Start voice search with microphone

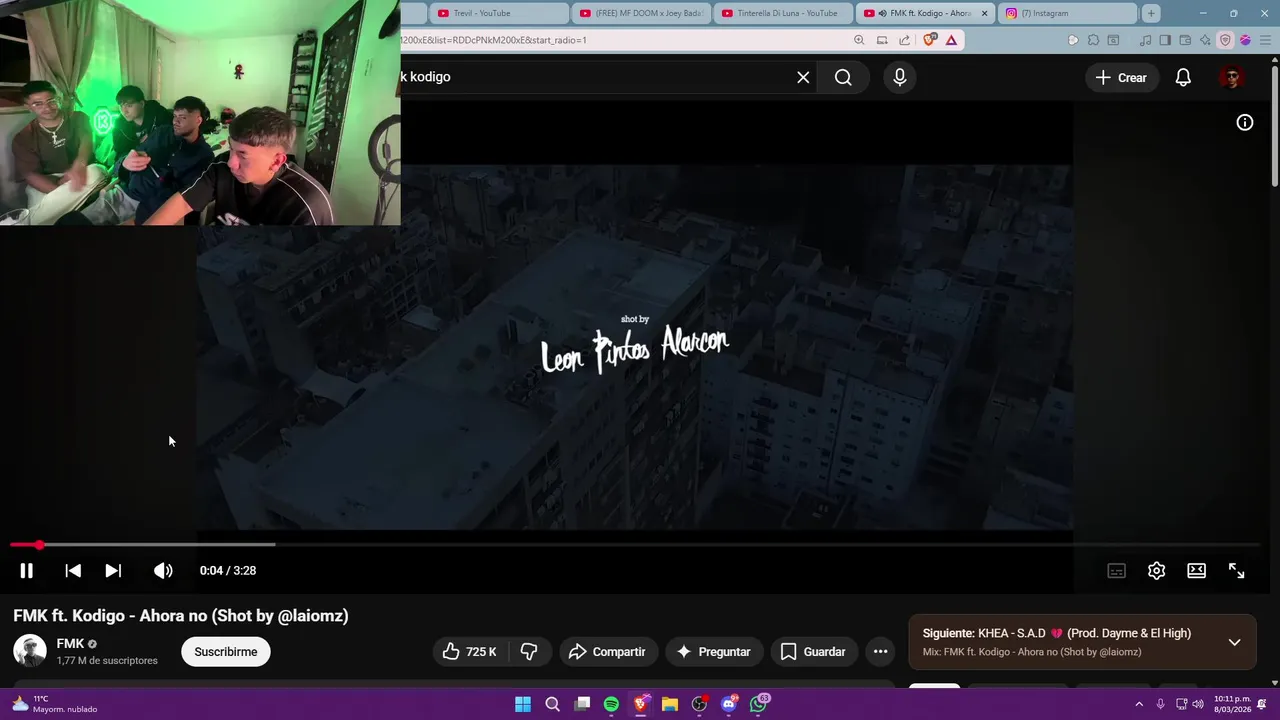(900, 77)
